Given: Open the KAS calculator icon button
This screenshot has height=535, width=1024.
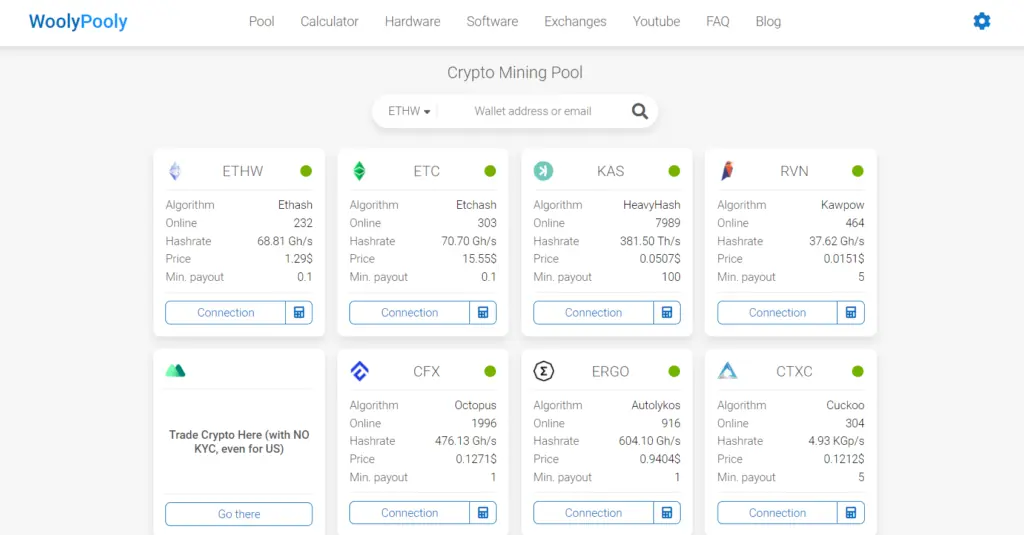Looking at the screenshot, I should (x=667, y=312).
